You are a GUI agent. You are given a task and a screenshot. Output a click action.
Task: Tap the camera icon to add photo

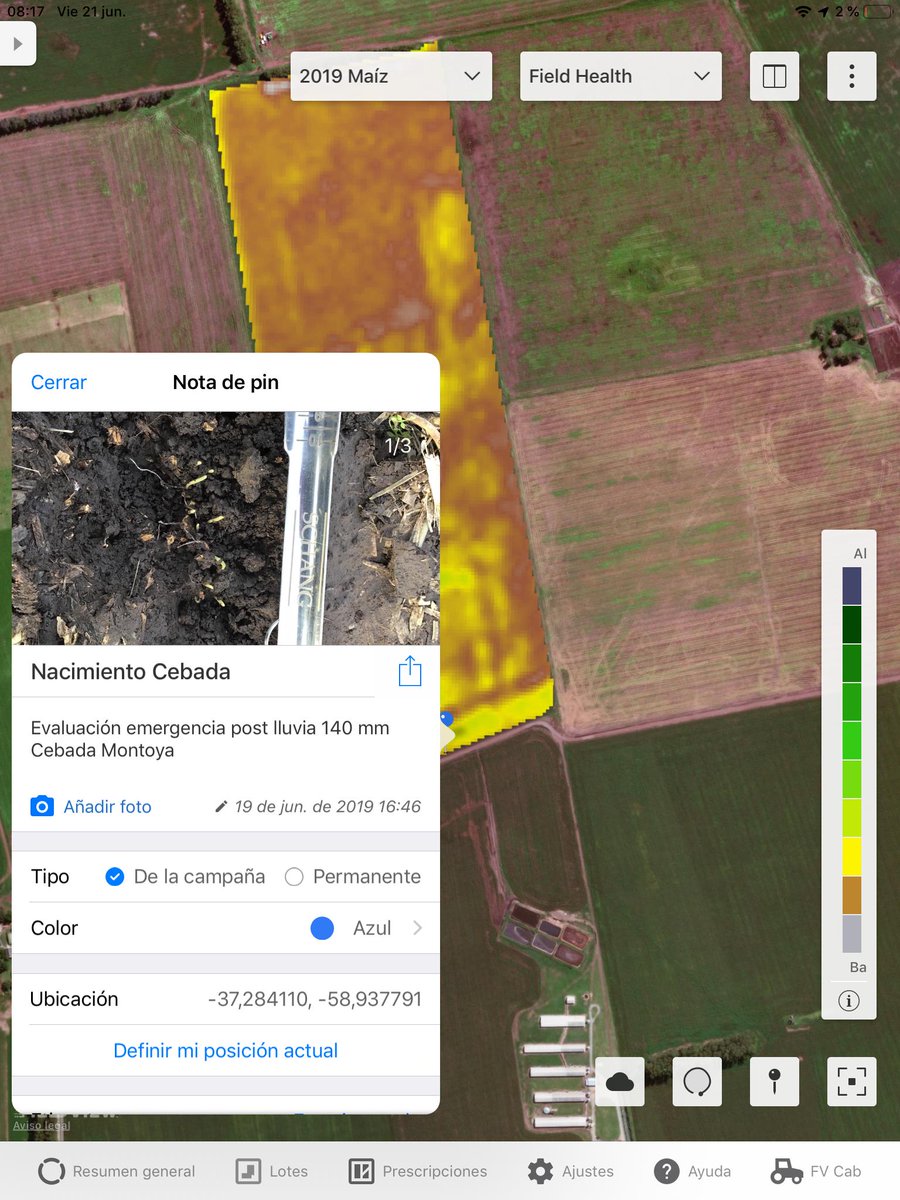[42, 806]
